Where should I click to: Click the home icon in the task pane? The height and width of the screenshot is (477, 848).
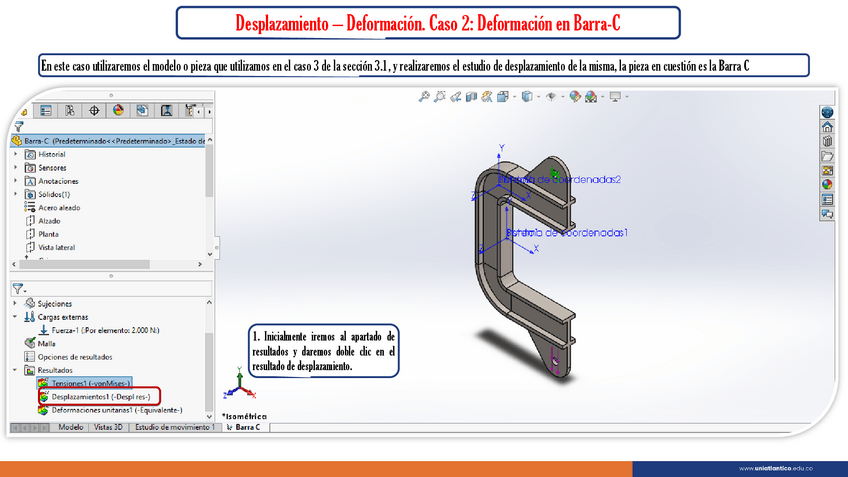(x=827, y=127)
